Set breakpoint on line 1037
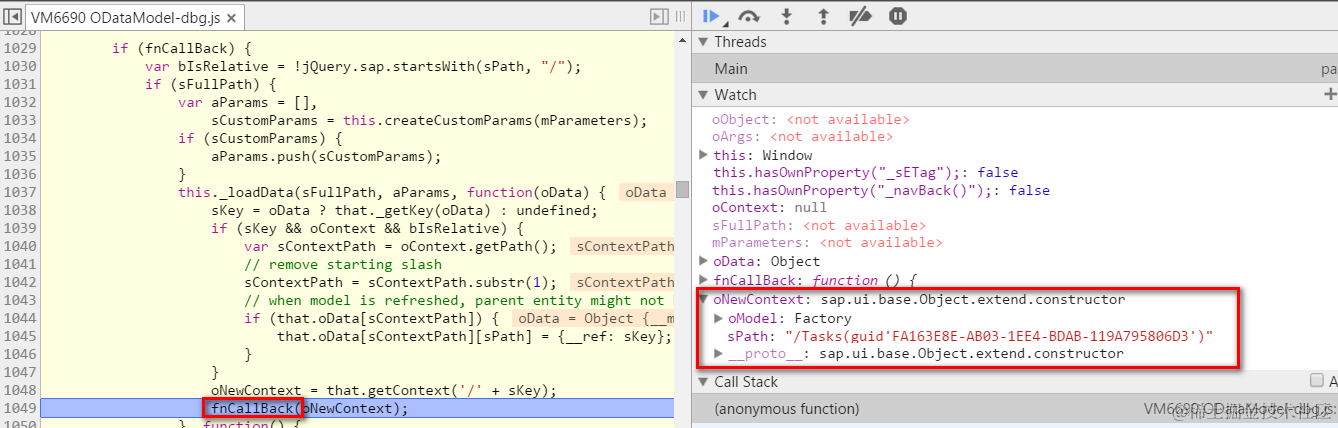 point(20,192)
